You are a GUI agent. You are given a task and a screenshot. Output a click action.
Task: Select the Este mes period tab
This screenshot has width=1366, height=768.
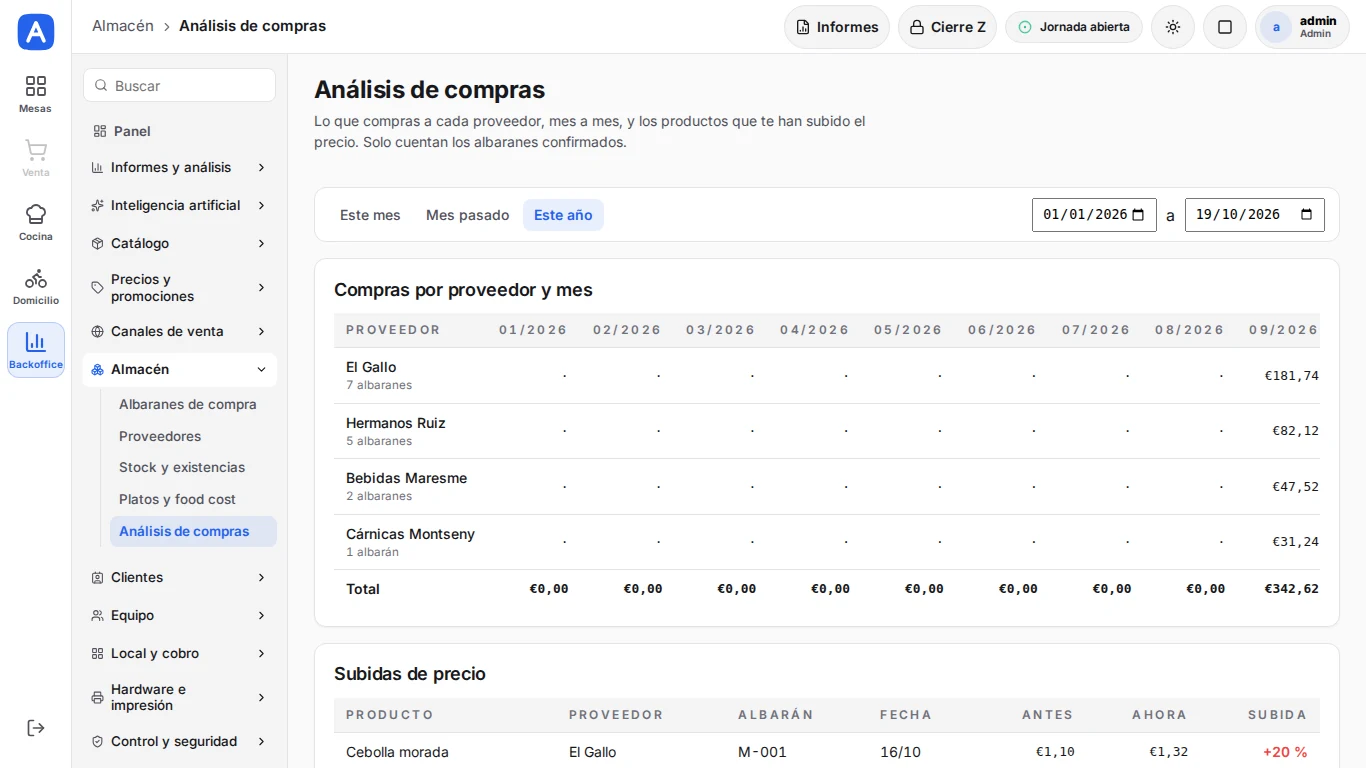click(x=370, y=215)
